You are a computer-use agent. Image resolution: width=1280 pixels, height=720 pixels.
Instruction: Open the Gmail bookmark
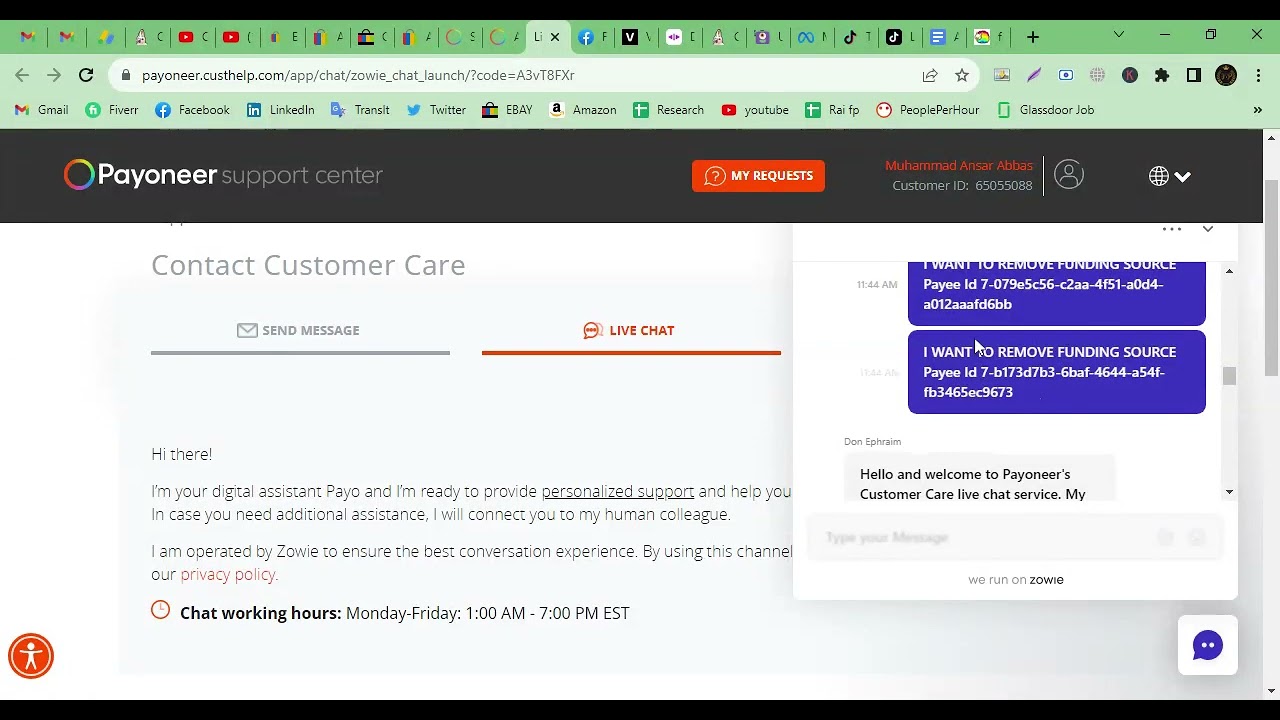coord(42,110)
